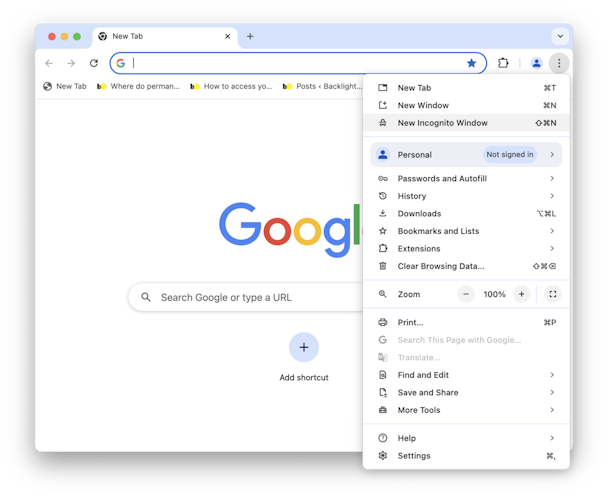Image resolution: width=608 pixels, height=498 pixels.
Task: Click the forward navigation arrow
Action: 71,63
